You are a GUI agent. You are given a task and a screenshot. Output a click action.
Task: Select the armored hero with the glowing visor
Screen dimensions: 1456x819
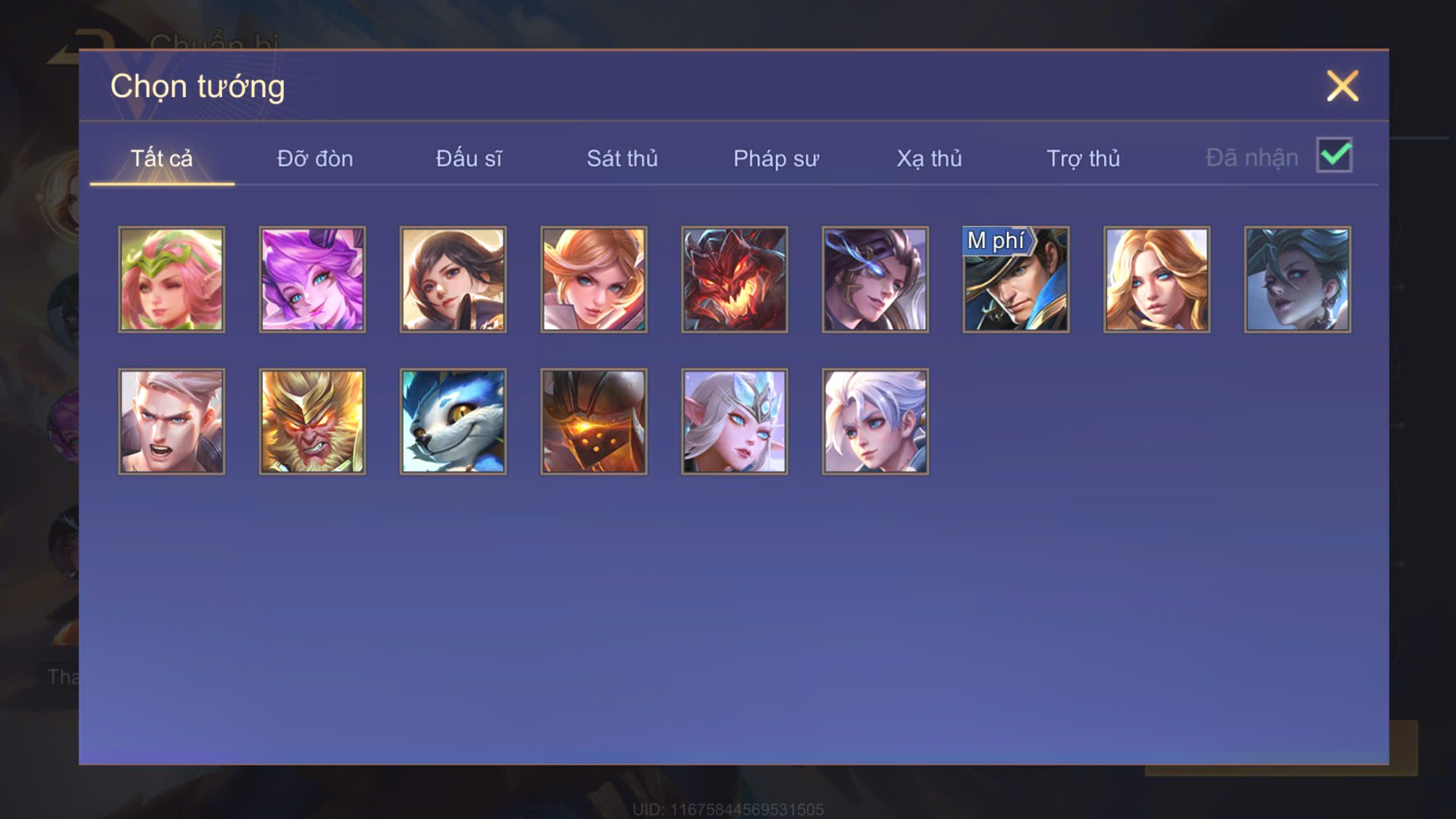593,421
